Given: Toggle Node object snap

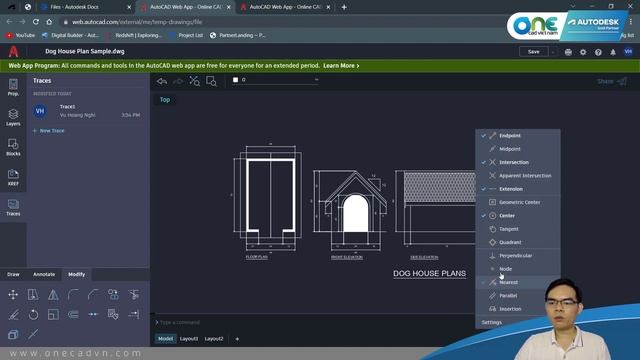Looking at the screenshot, I should [x=518, y=269].
